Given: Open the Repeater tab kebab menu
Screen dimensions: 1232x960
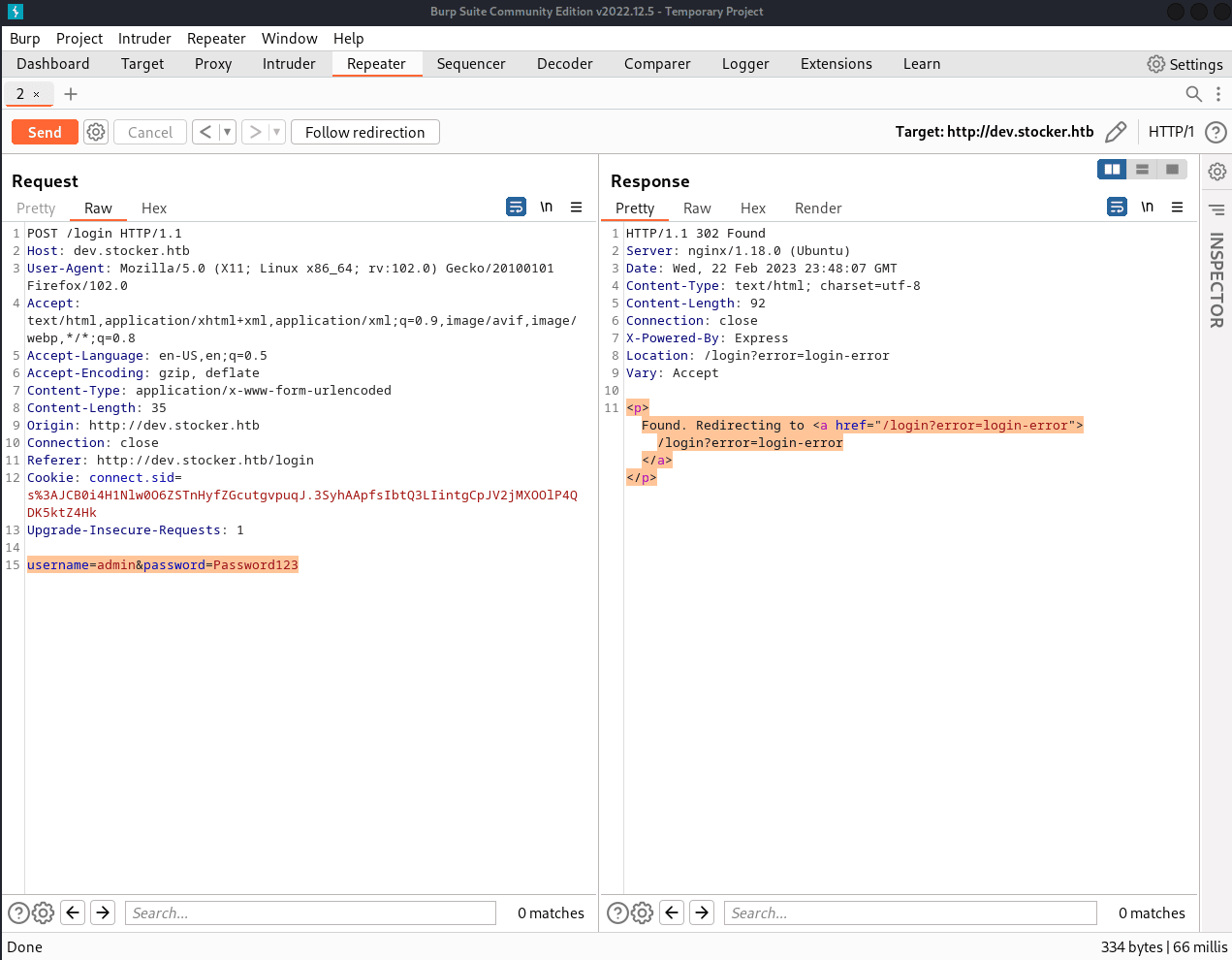Looking at the screenshot, I should (x=1218, y=94).
